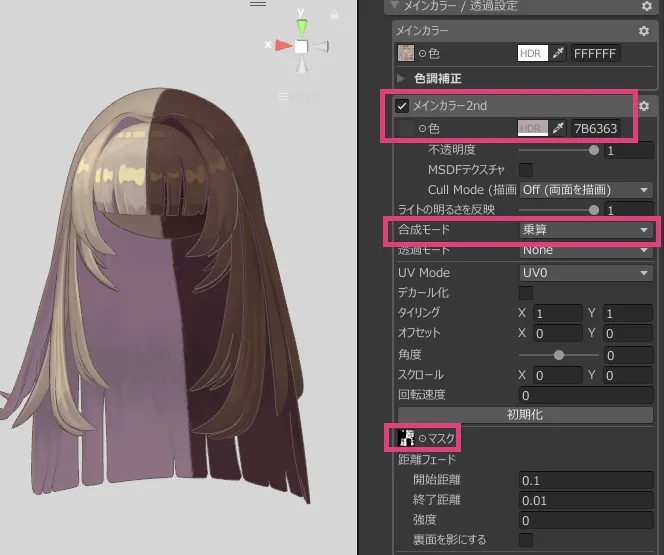Open the 合成モード dropdown set to 乗算
This screenshot has height=555, width=664.
(x=585, y=230)
